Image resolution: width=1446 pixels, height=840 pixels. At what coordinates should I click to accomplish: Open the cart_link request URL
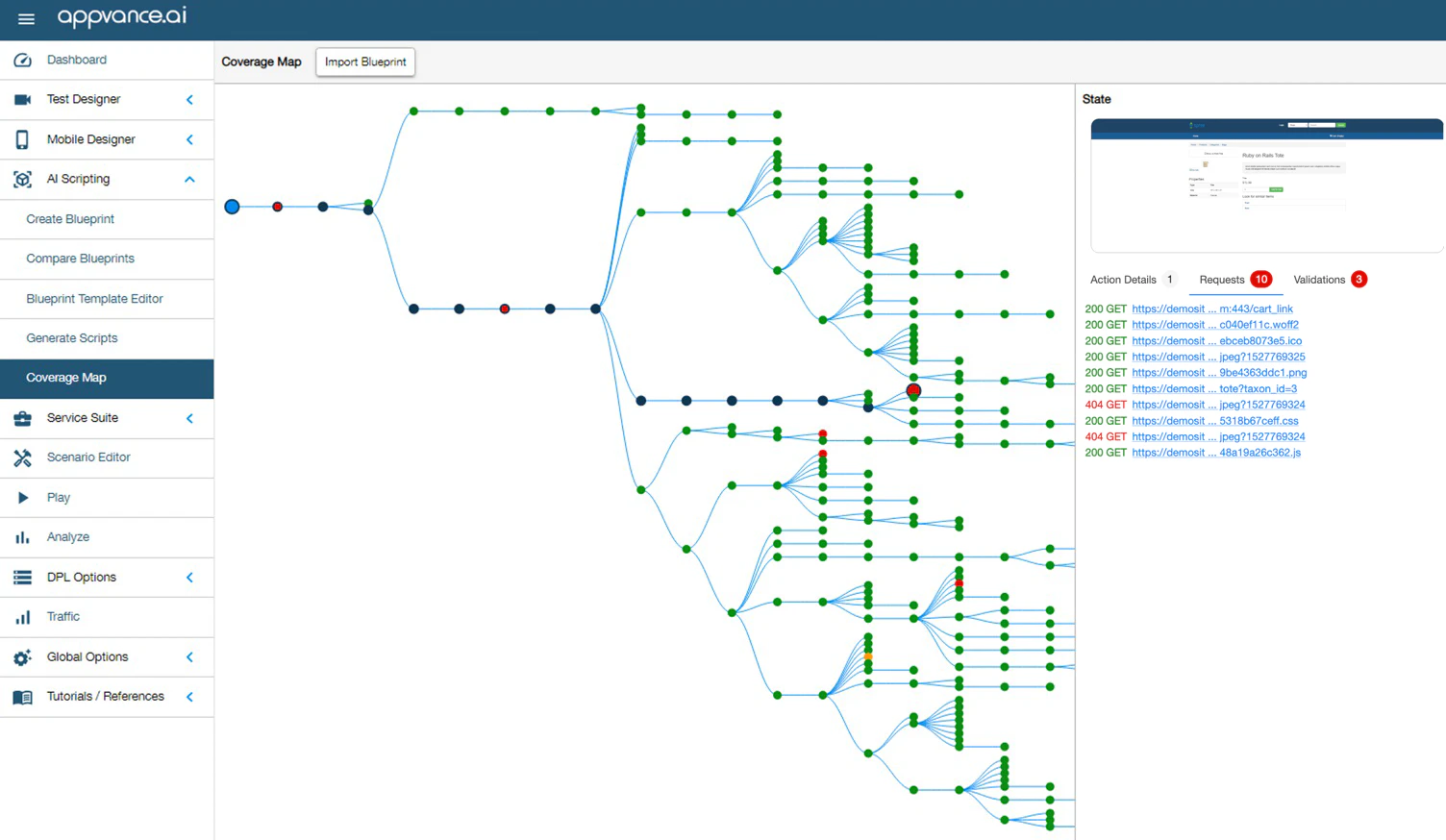tap(1211, 309)
